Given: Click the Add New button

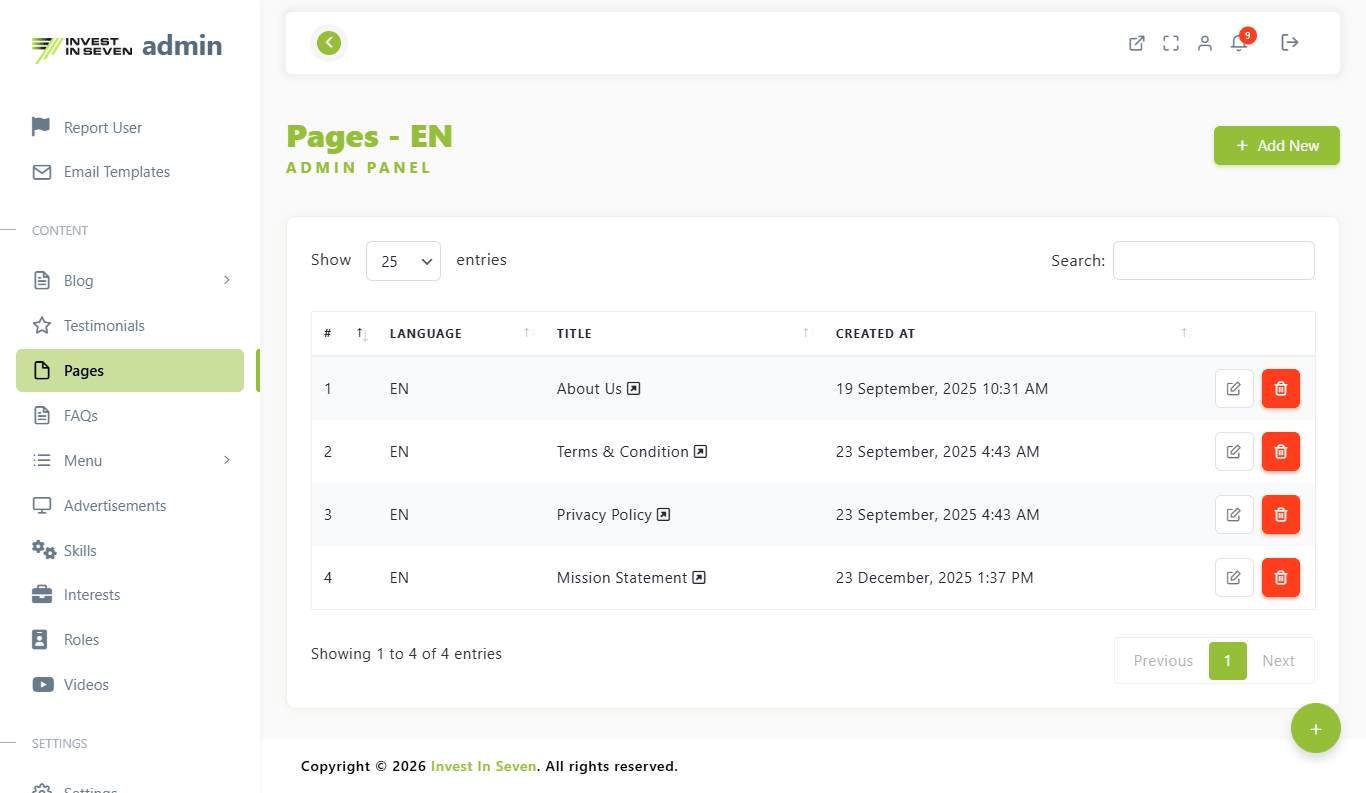Looking at the screenshot, I should (1276, 146).
